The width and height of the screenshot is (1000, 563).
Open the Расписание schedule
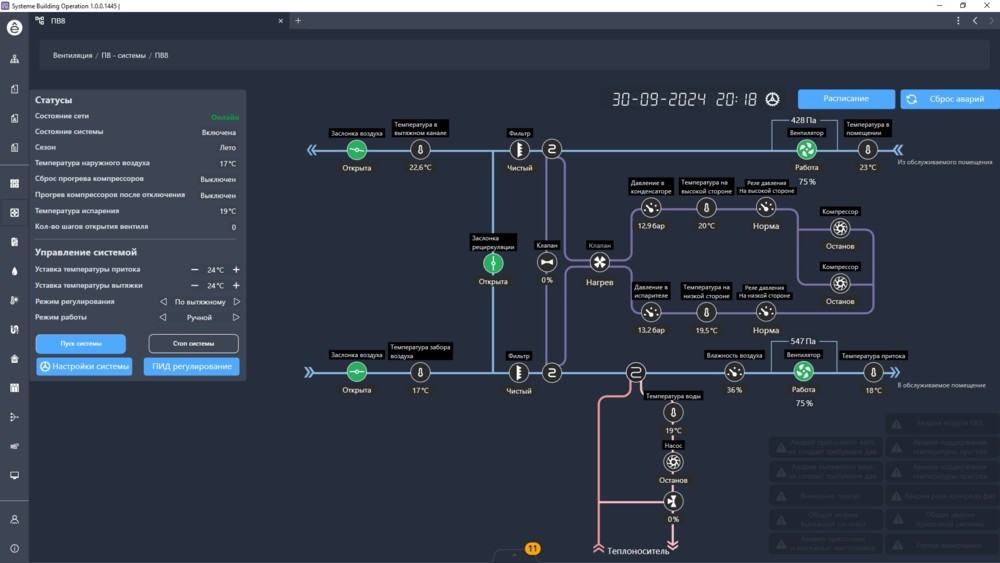click(846, 99)
